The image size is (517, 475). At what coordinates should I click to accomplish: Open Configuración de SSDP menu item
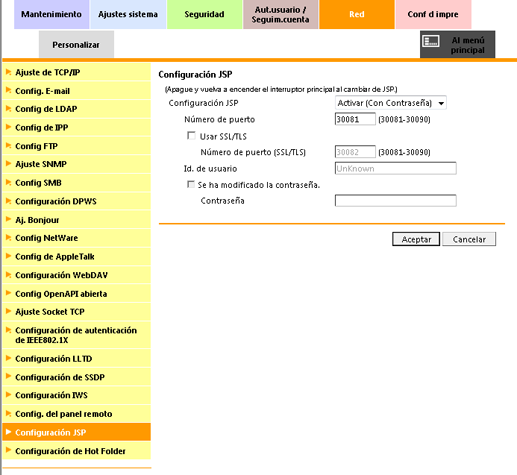76,377
